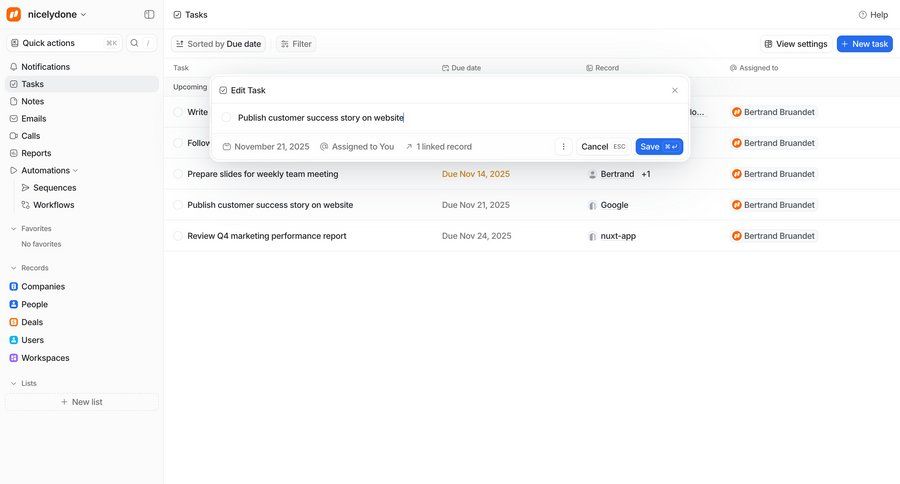Open View settings

pos(796,44)
